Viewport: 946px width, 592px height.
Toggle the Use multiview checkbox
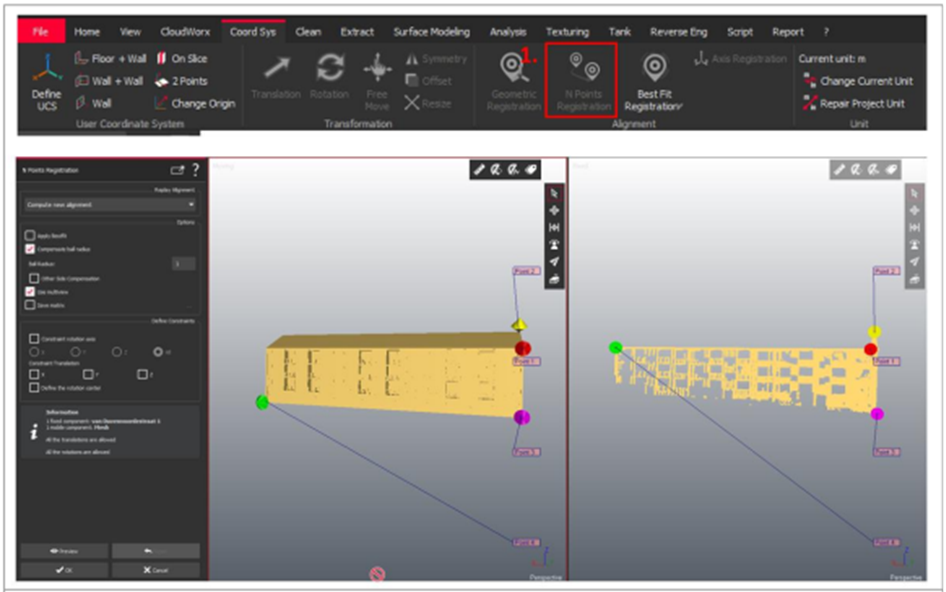point(30,291)
